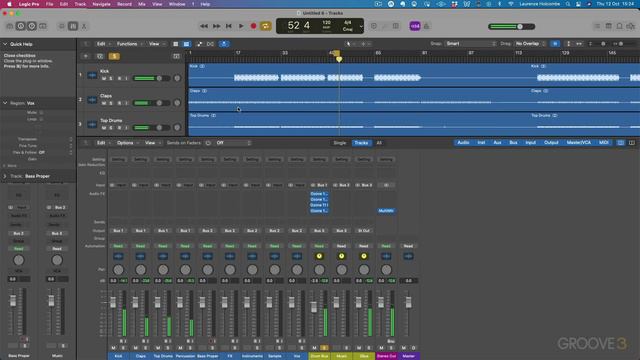Open the Toolbar button in control bar
Screen dimensions: 640x360
tap(42, 26)
